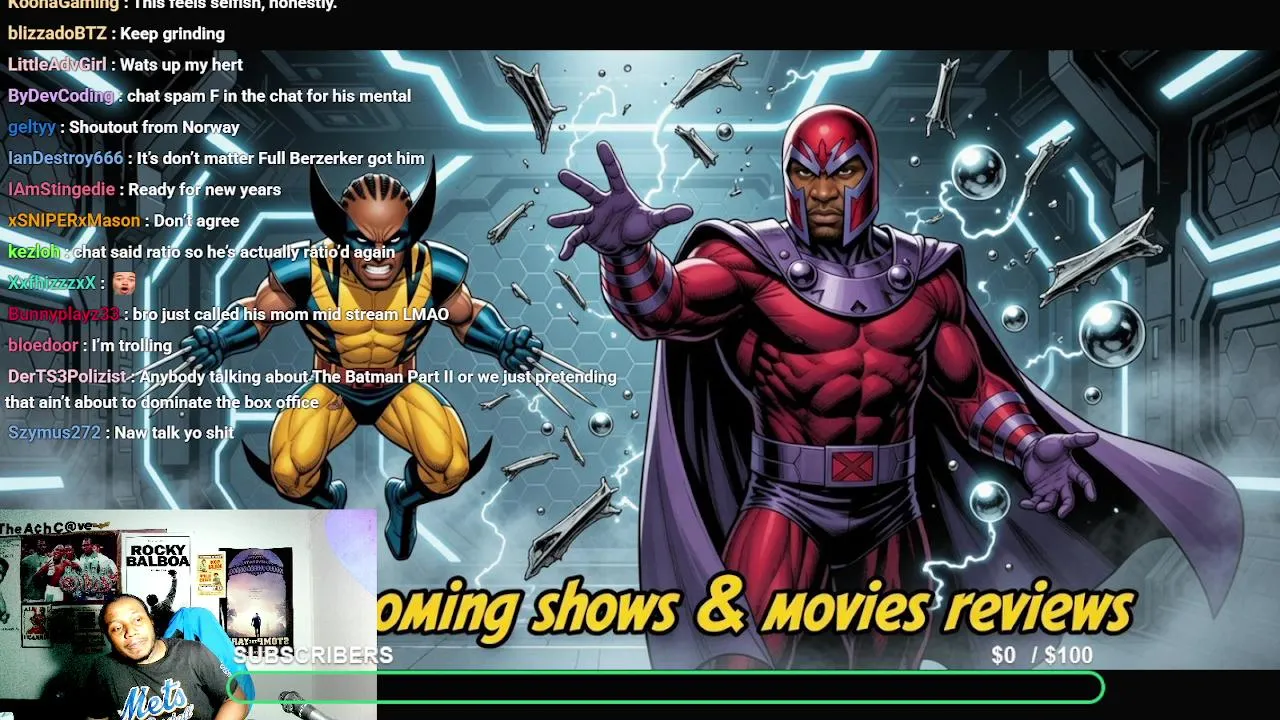This screenshot has height=720, width=1280.
Task: Click message 'Naw talk yo shit'
Action: (x=174, y=432)
